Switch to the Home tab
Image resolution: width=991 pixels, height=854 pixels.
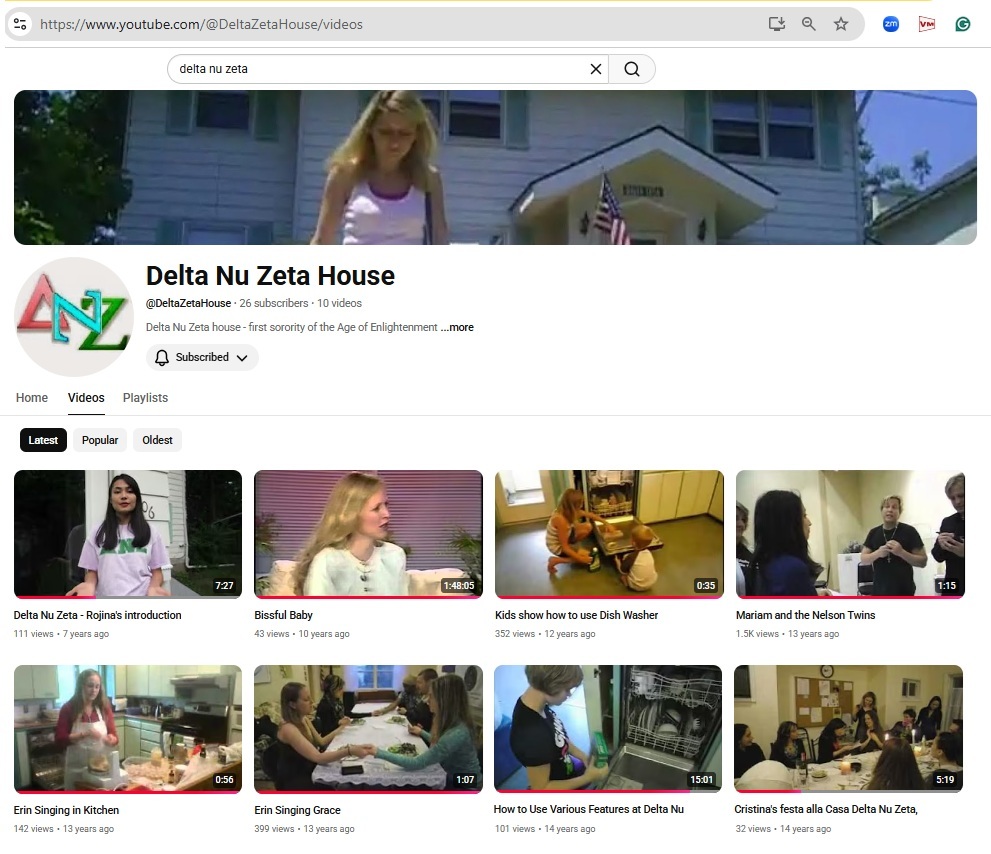[x=32, y=398]
